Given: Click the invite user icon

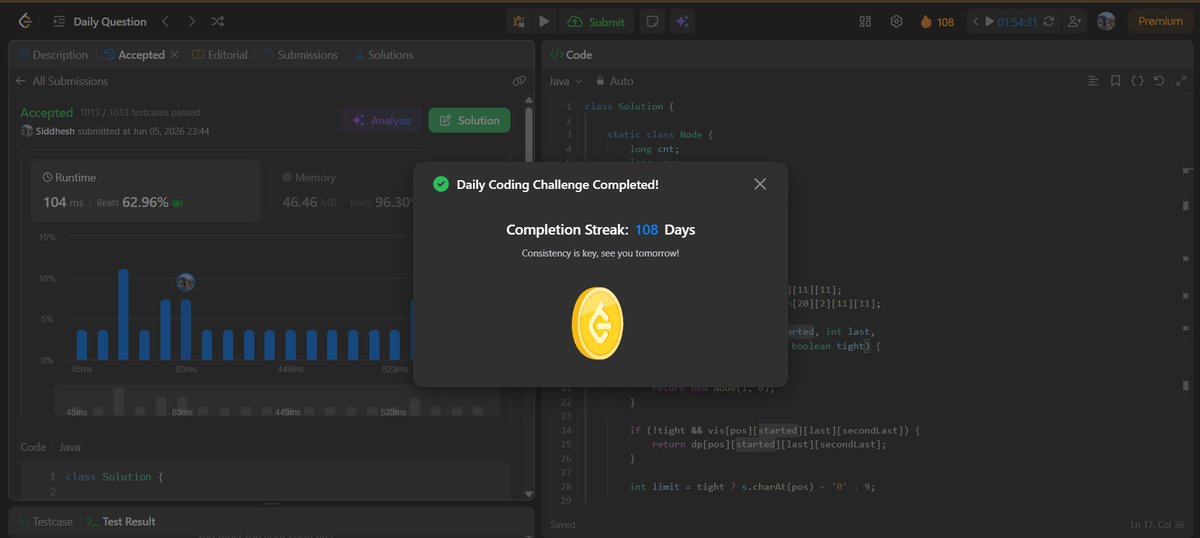Looking at the screenshot, I should click(1075, 21).
